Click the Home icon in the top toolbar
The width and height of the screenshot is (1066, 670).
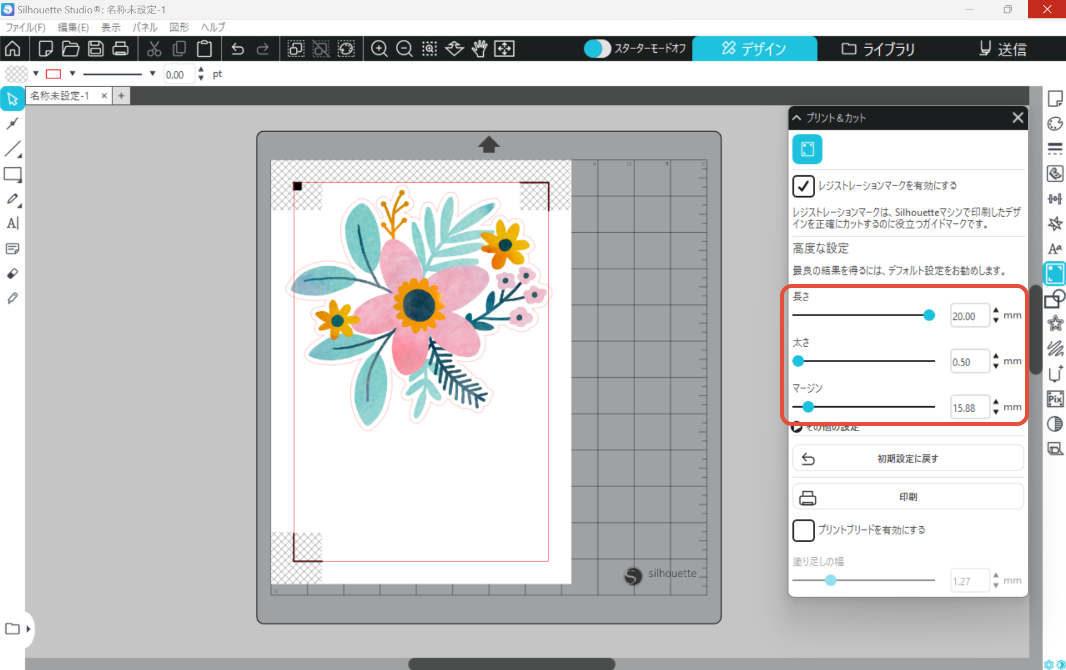pyautogui.click(x=13, y=49)
